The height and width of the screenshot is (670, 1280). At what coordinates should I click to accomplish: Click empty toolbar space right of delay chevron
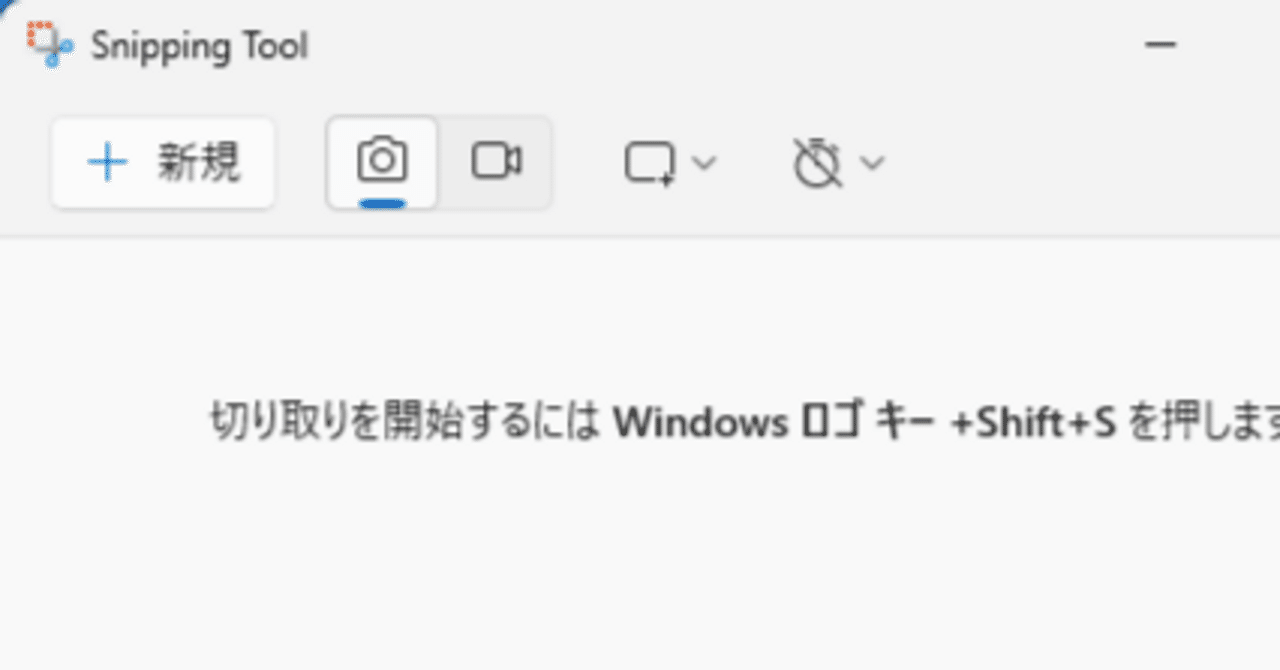click(1080, 163)
